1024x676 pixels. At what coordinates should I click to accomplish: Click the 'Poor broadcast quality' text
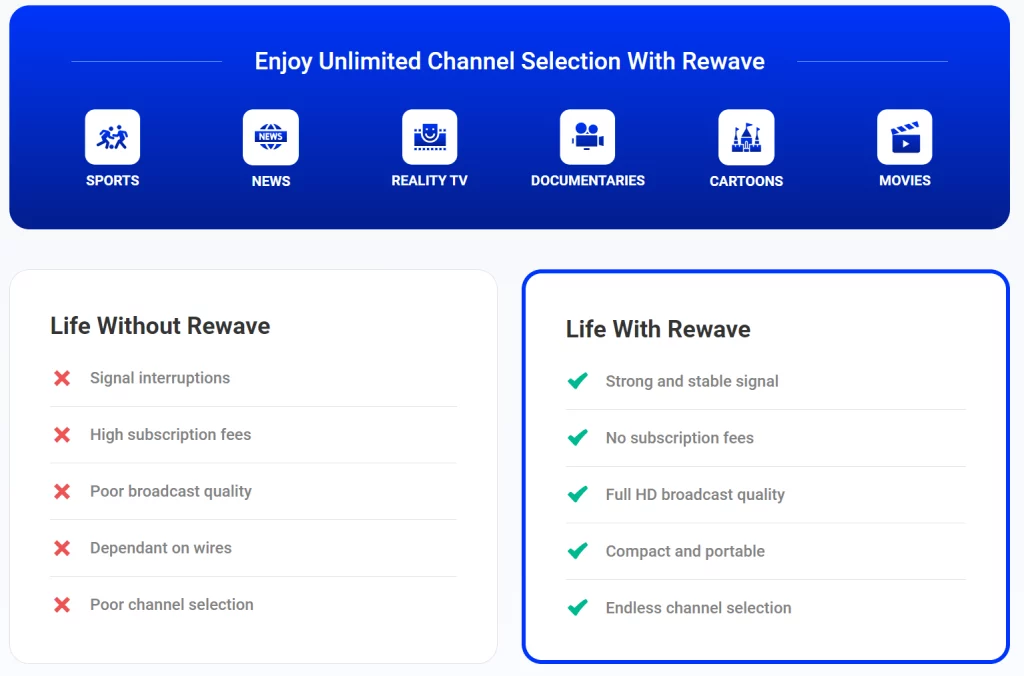coord(170,491)
